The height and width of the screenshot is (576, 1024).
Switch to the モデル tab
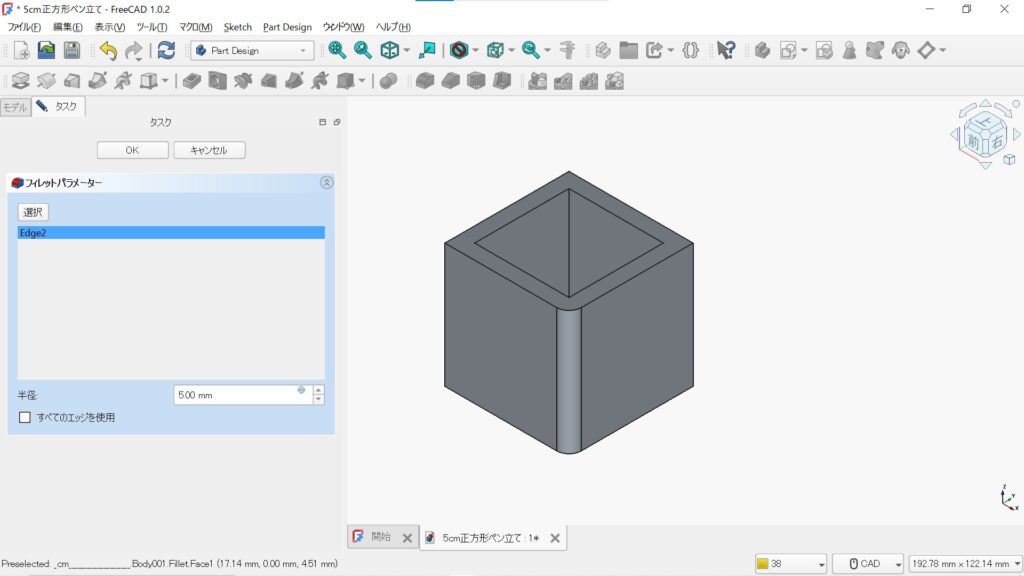coord(16,106)
